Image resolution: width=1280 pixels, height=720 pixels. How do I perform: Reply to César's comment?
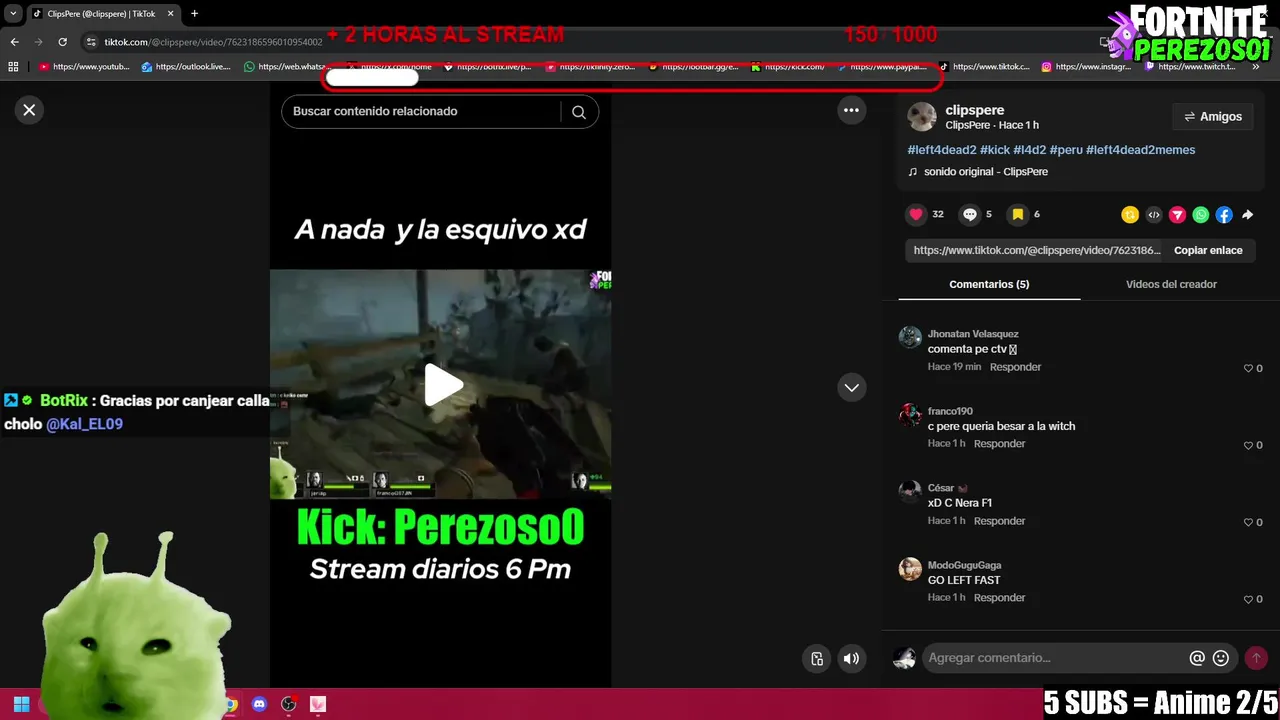[x=999, y=521]
